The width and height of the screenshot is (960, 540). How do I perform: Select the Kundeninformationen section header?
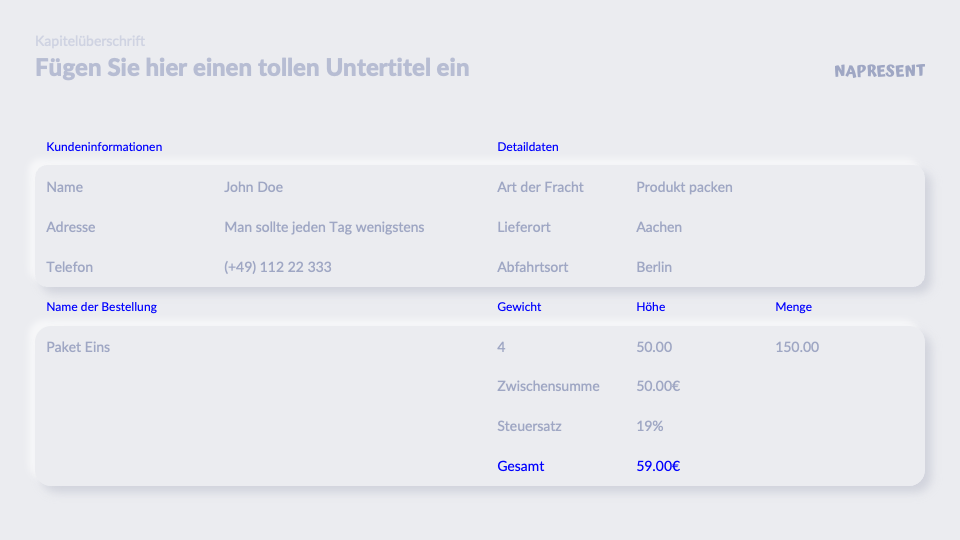(104, 147)
